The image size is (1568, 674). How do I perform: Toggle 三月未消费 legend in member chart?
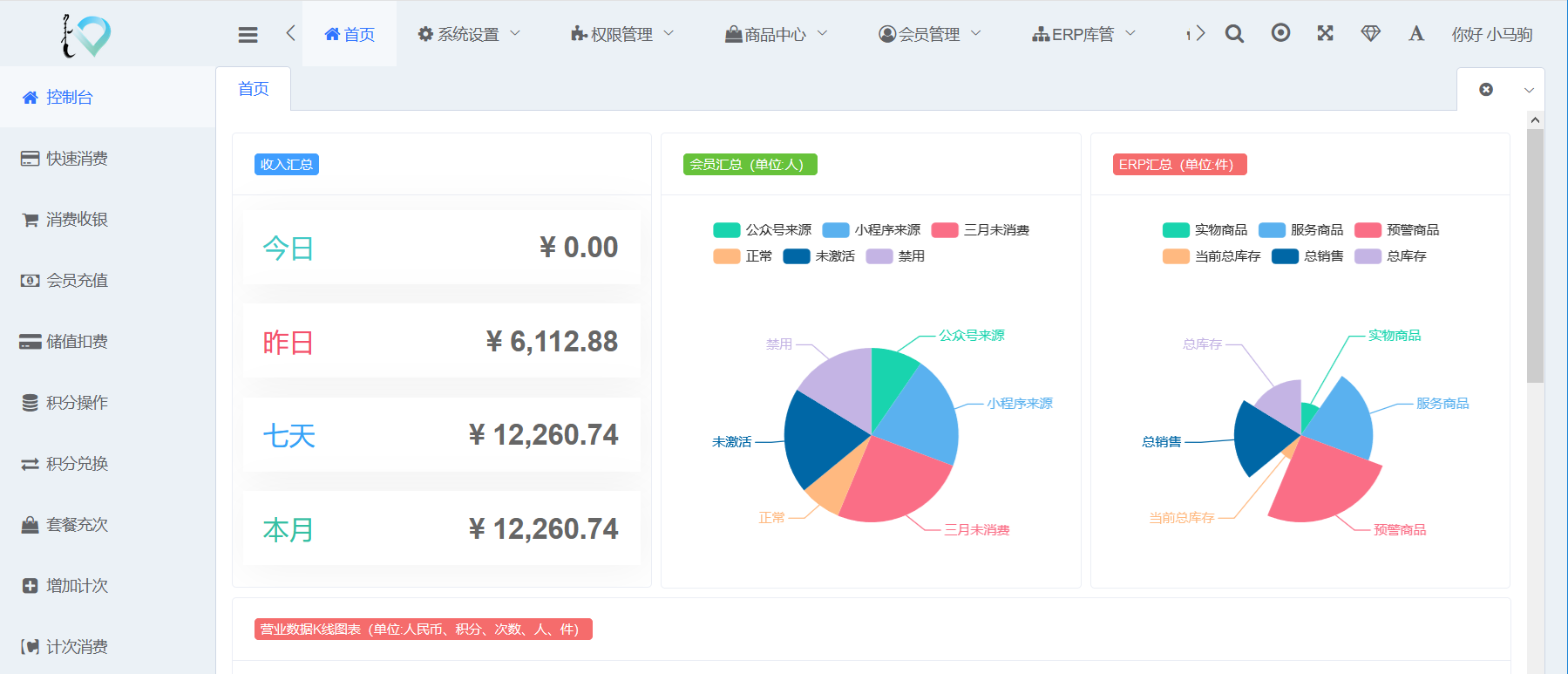pyautogui.click(x=981, y=230)
